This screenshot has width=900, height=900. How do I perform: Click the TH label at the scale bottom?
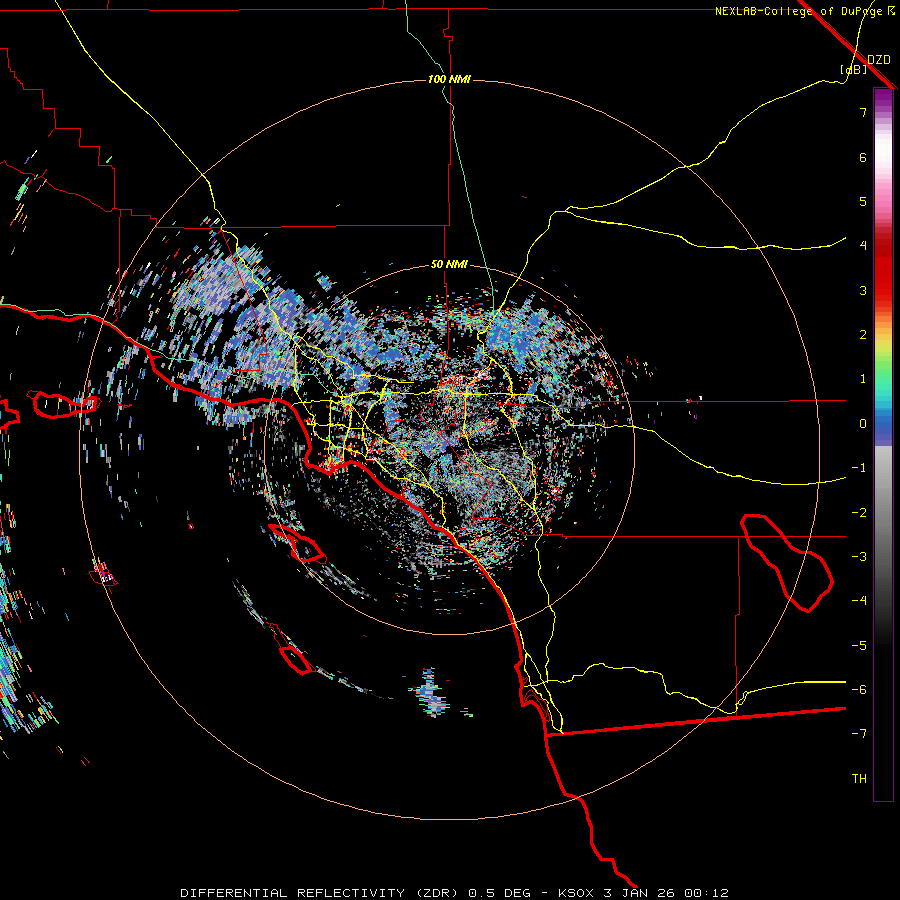click(x=859, y=779)
